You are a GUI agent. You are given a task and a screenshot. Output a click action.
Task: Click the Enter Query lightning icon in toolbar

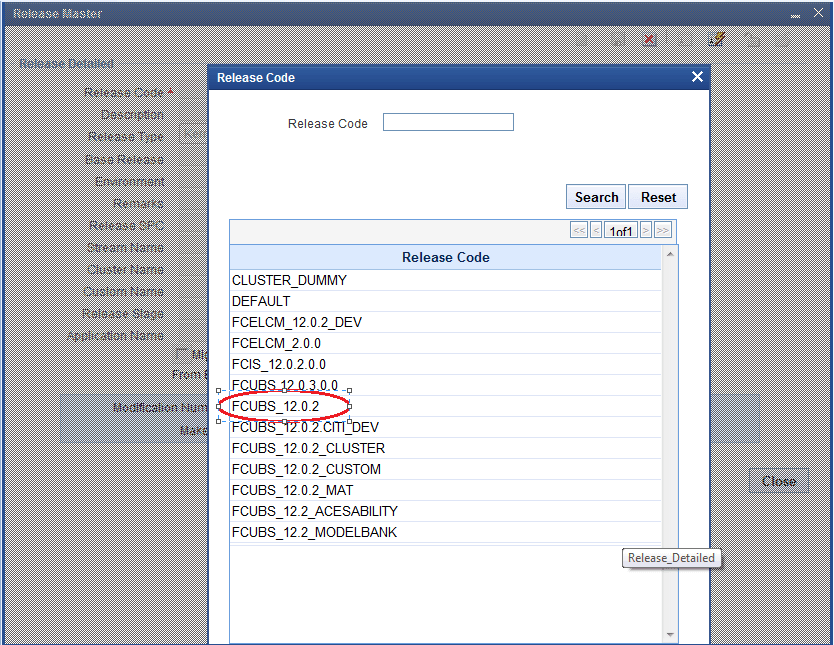(x=716, y=39)
